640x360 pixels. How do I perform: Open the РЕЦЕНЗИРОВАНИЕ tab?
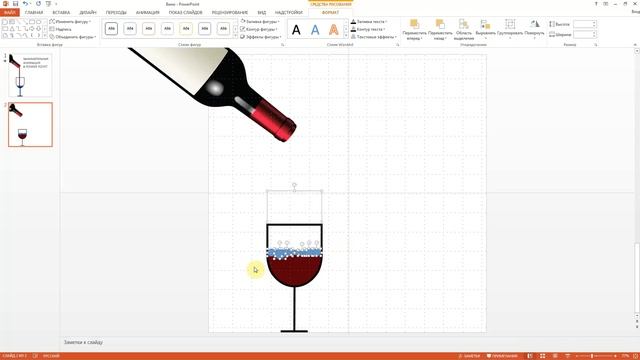(x=230, y=13)
